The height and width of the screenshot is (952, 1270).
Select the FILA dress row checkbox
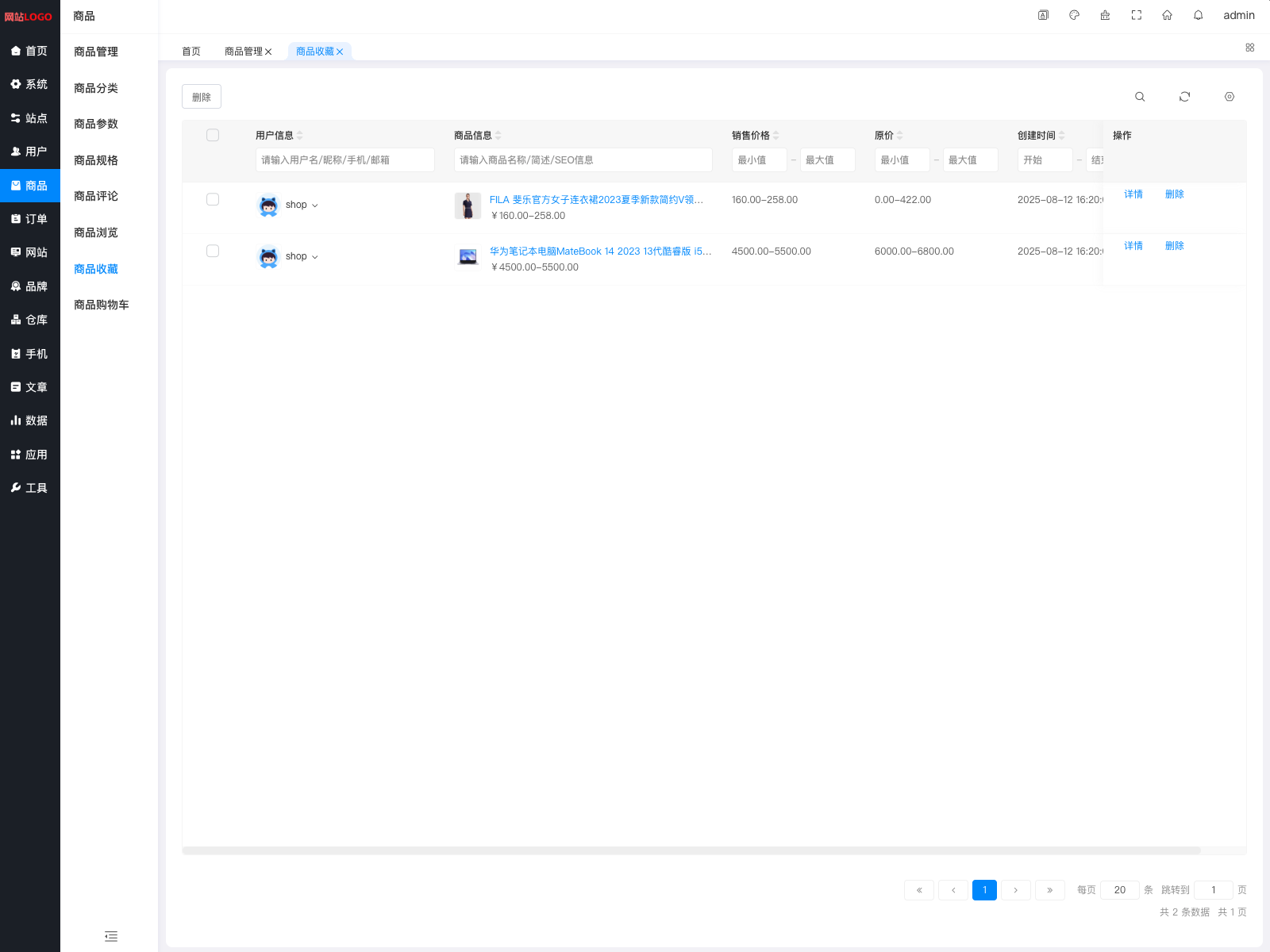[x=213, y=199]
